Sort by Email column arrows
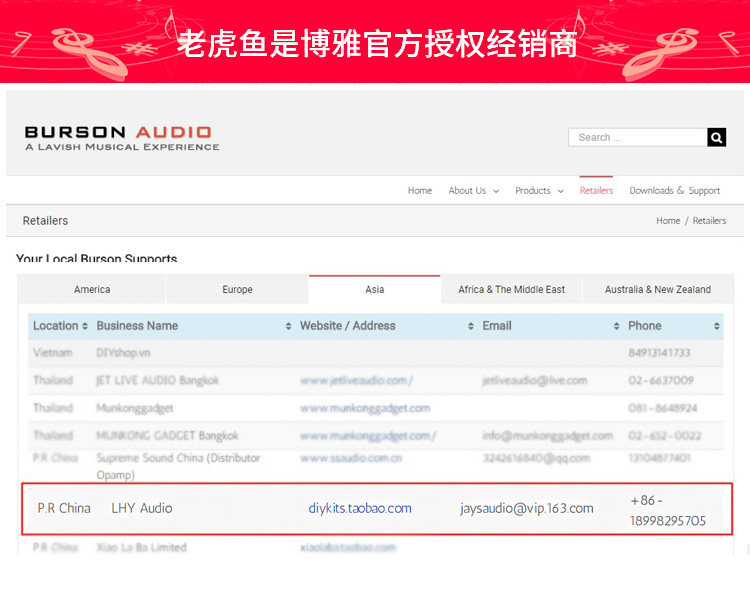 pos(616,326)
